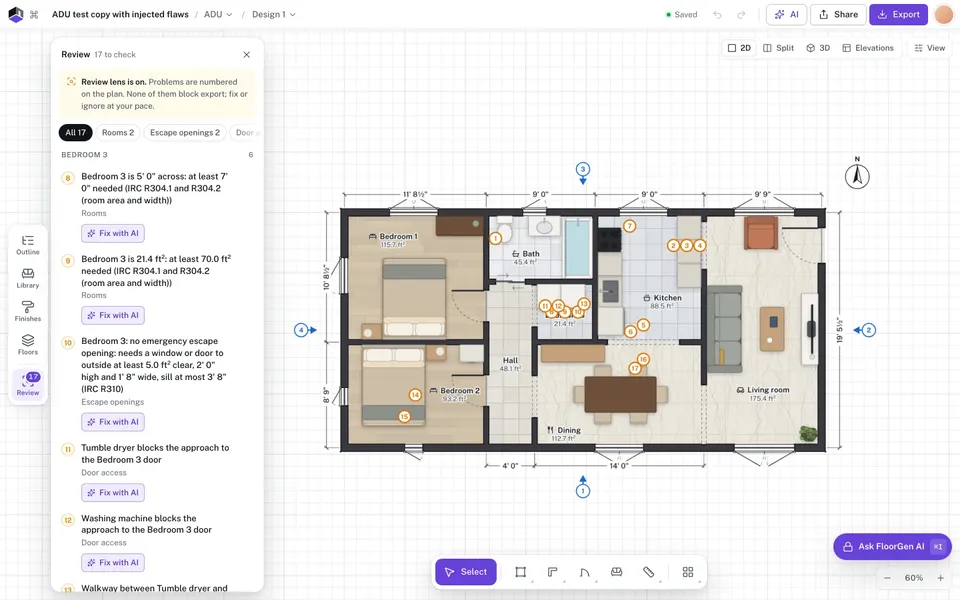Viewport: 960px width, 600px height.
Task: Open the ADU project dropdown
Action: pyautogui.click(x=218, y=15)
